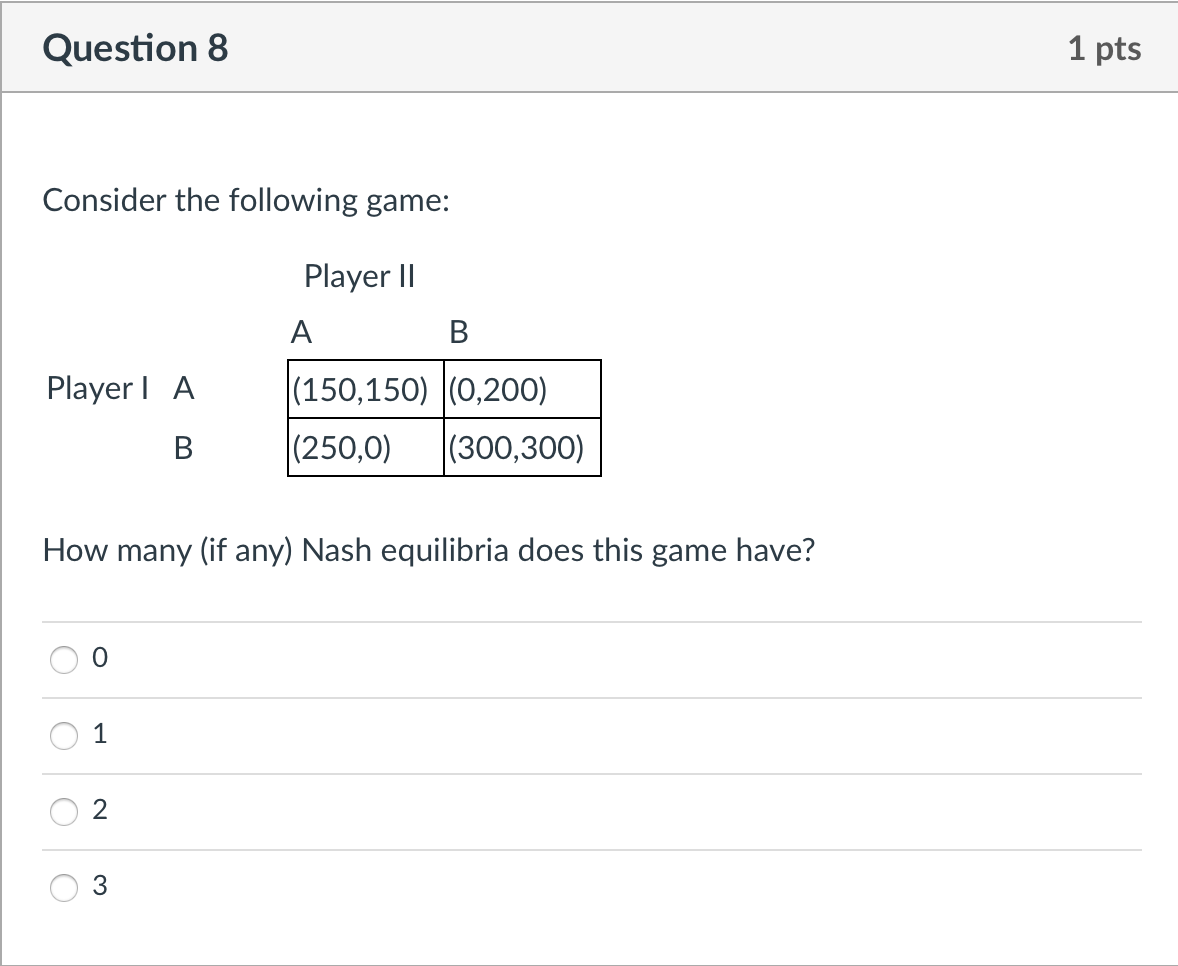The width and height of the screenshot is (1178, 966).
Task: Click the answer label 2
Action: [98, 810]
